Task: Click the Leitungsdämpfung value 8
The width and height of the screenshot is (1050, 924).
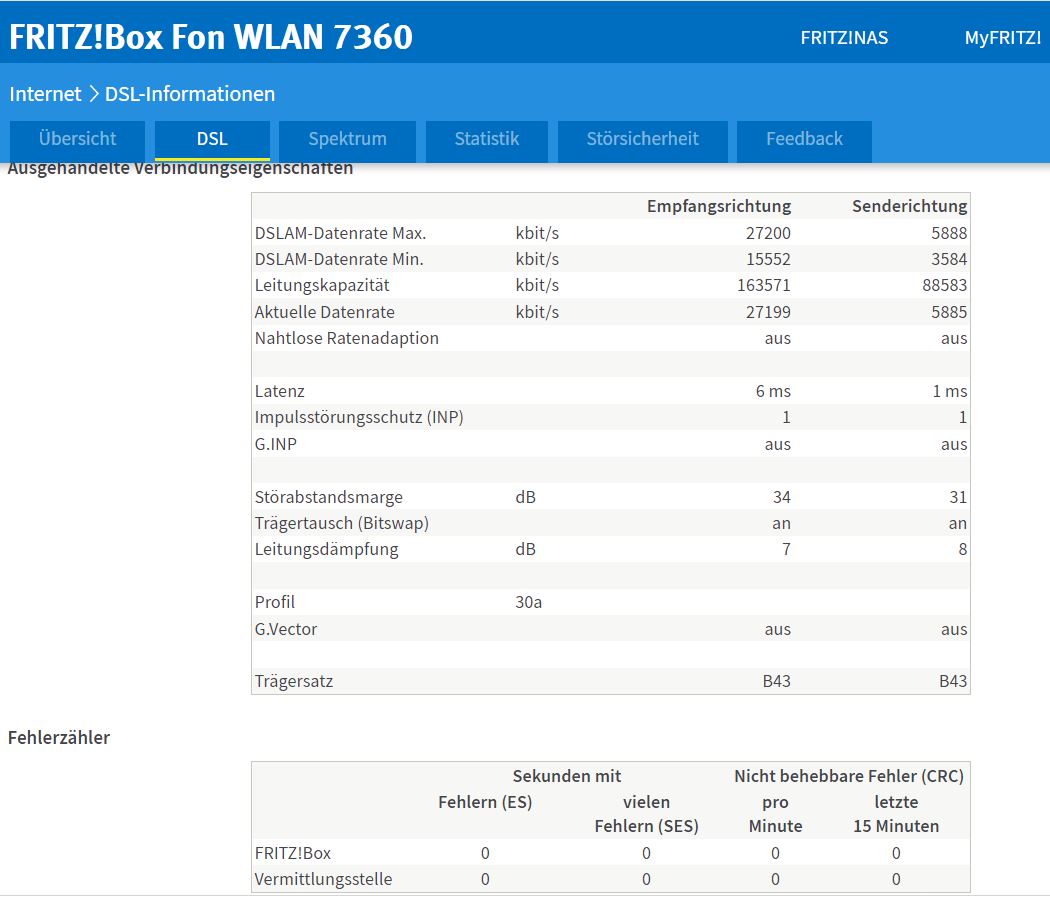Action: [x=962, y=549]
